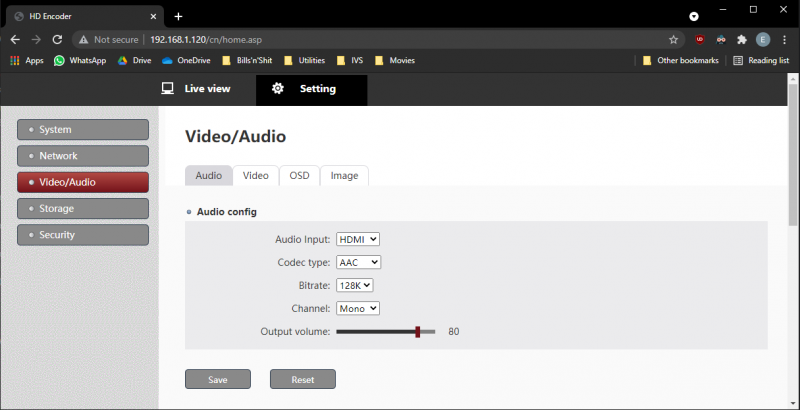Switch to Live view
The width and height of the screenshot is (800, 410).
(x=196, y=89)
